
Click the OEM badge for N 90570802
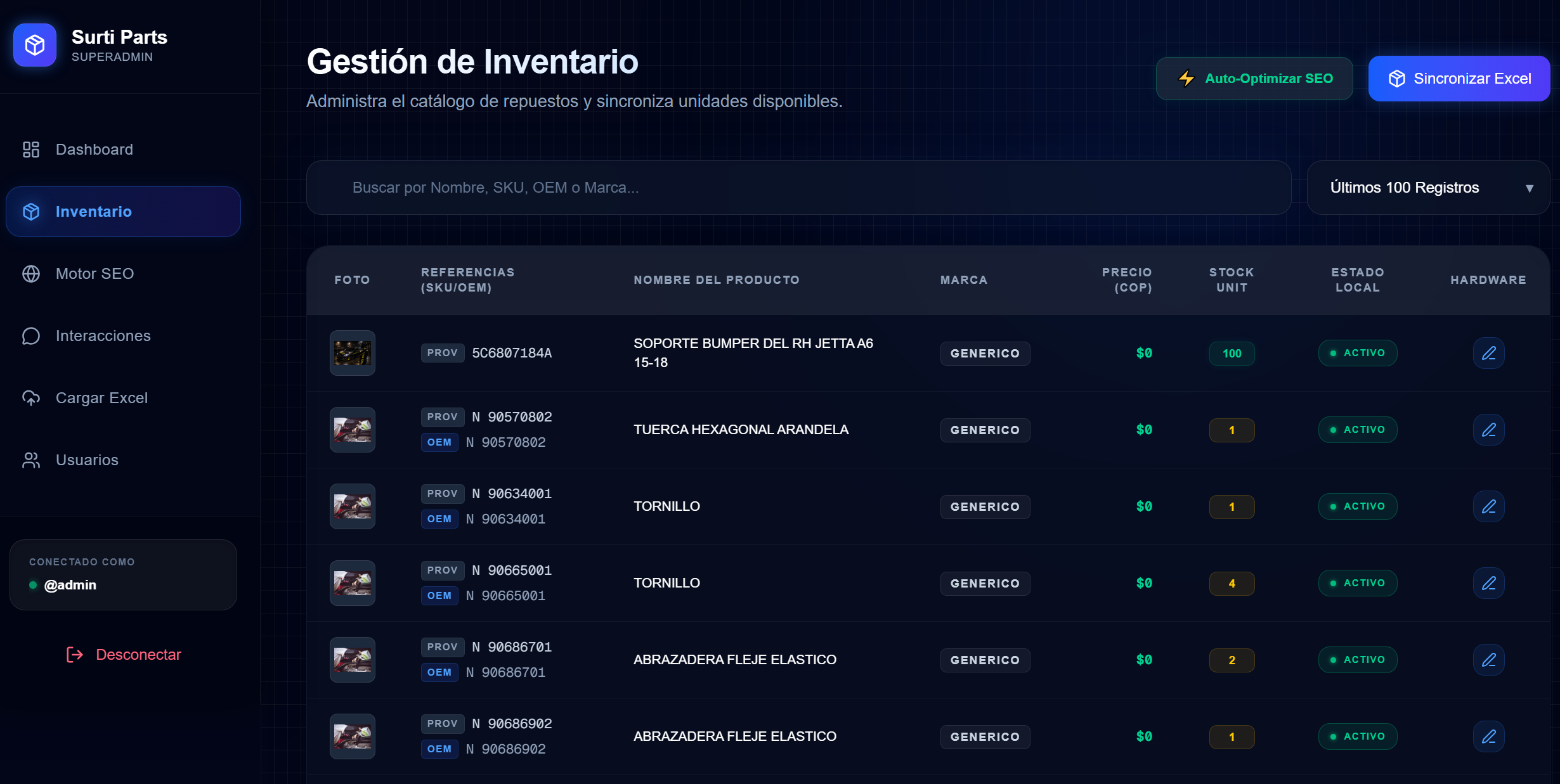click(x=439, y=442)
